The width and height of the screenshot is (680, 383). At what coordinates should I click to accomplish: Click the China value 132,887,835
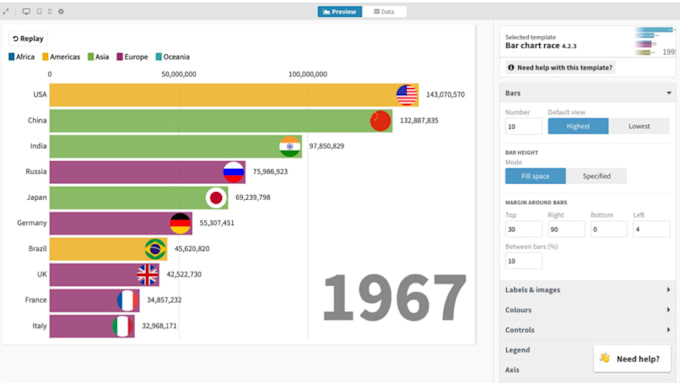coord(419,120)
